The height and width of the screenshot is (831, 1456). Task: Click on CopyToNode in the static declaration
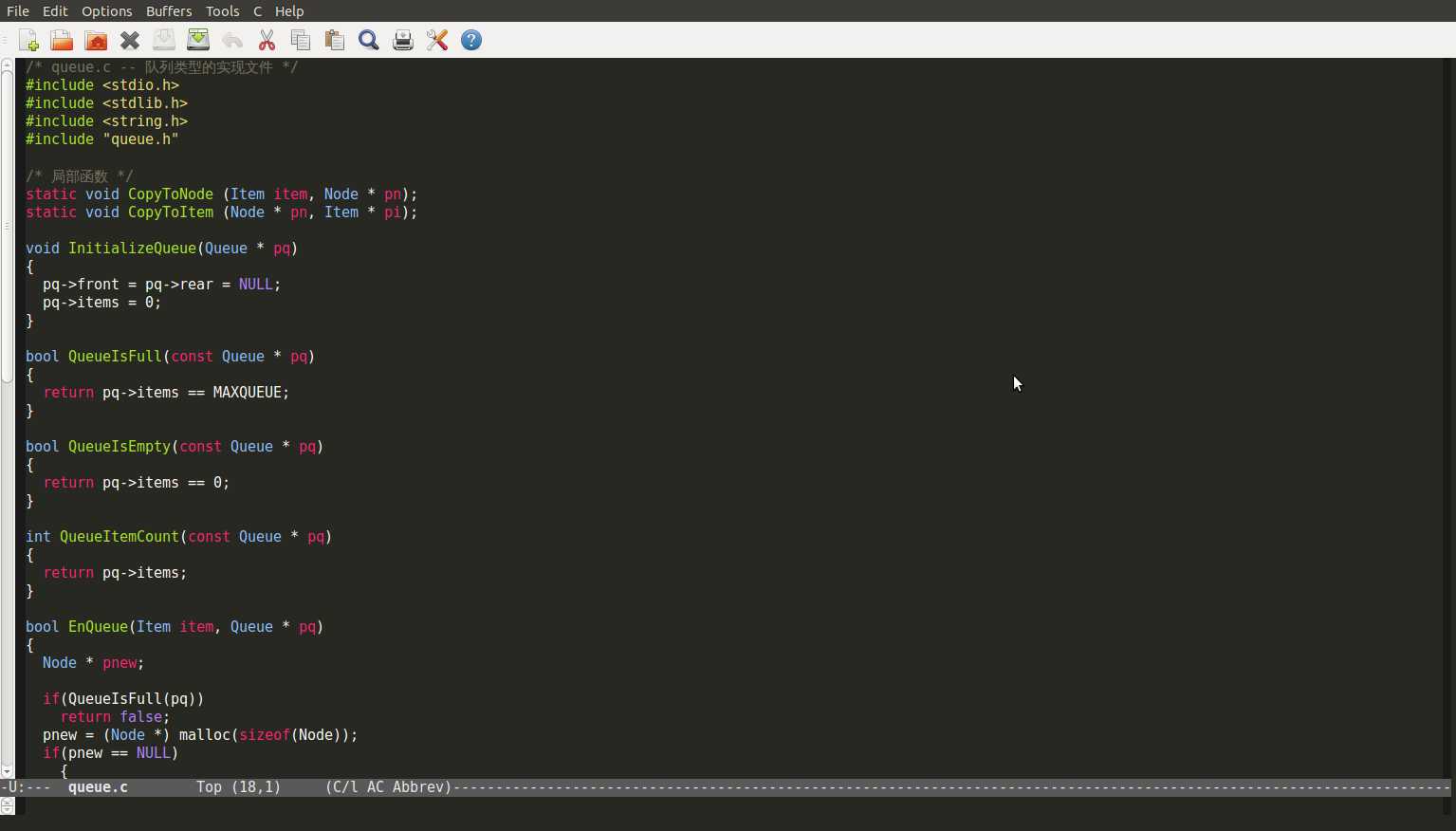pyautogui.click(x=171, y=194)
